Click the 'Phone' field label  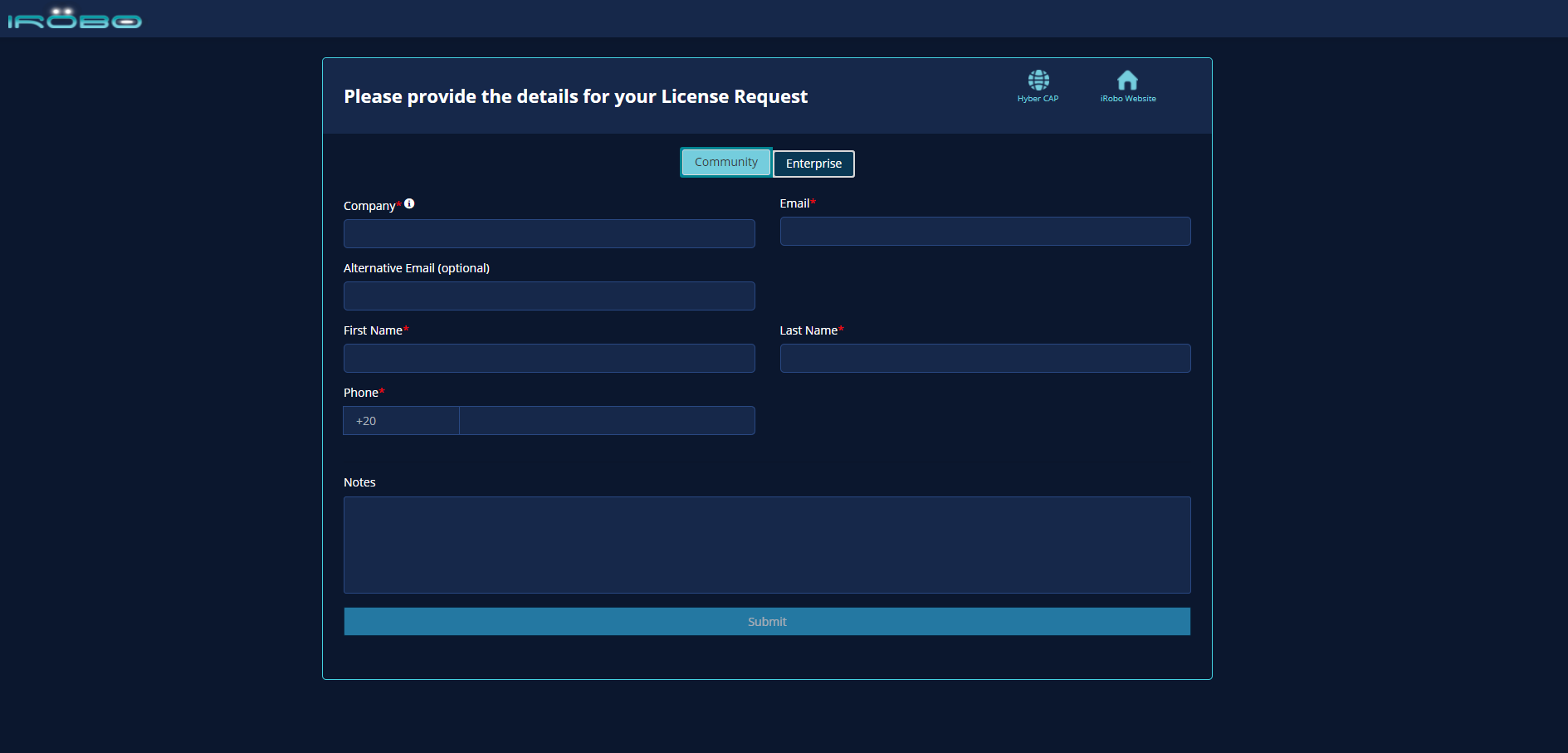(361, 393)
